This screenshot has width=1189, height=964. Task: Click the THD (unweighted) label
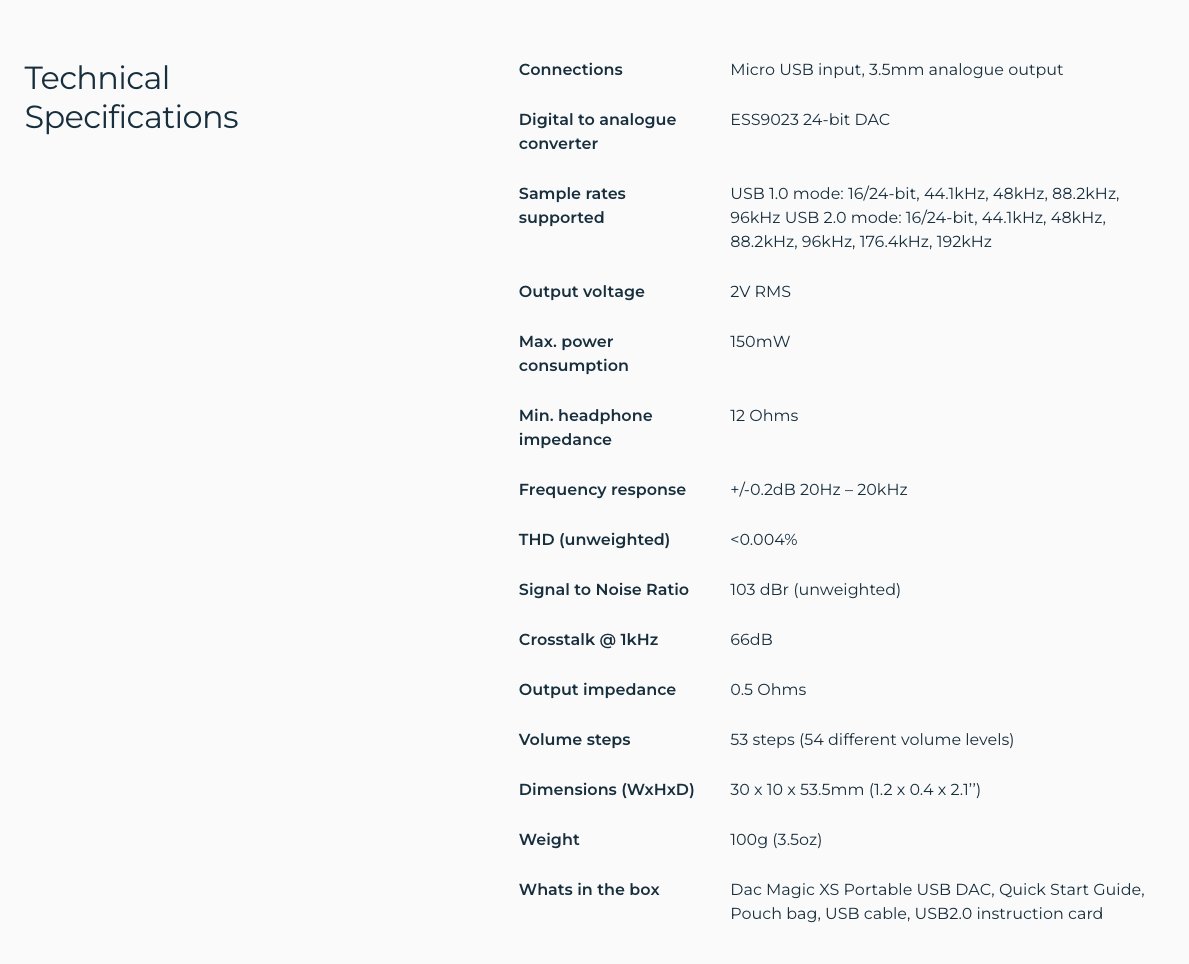click(x=594, y=539)
